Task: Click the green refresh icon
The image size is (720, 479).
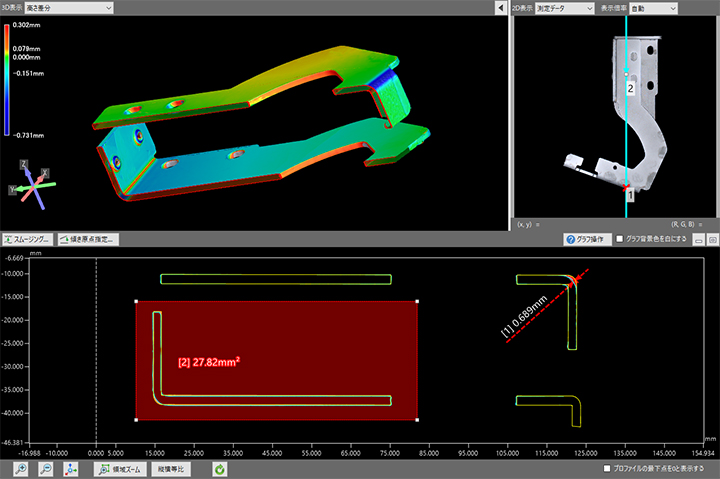Action: click(x=219, y=468)
